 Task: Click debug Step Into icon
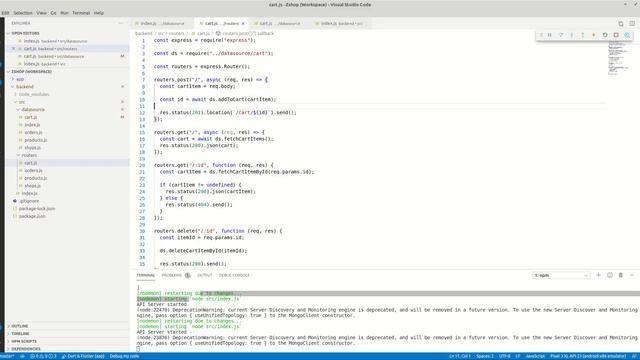[572, 35]
